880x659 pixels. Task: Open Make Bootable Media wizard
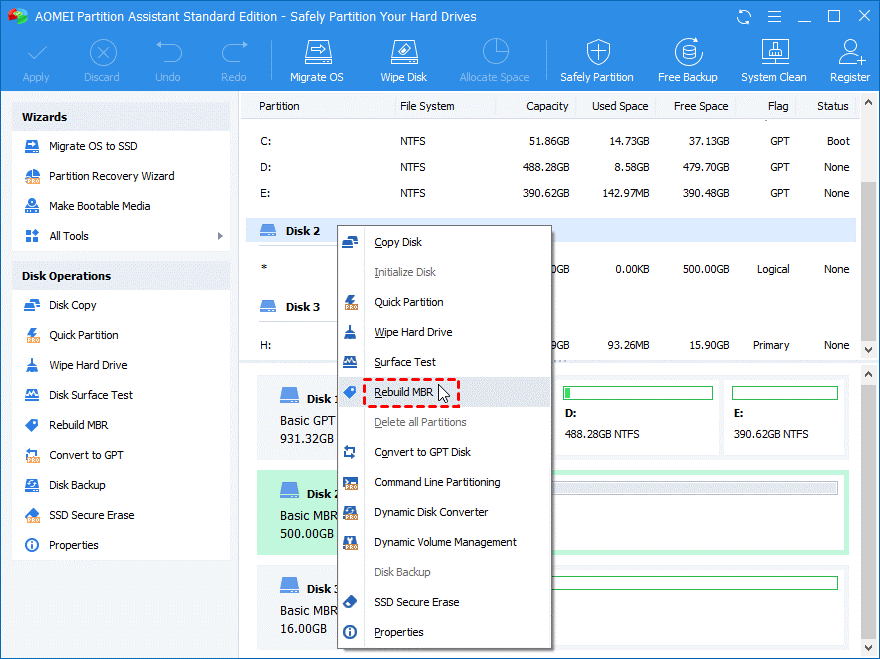(x=99, y=206)
